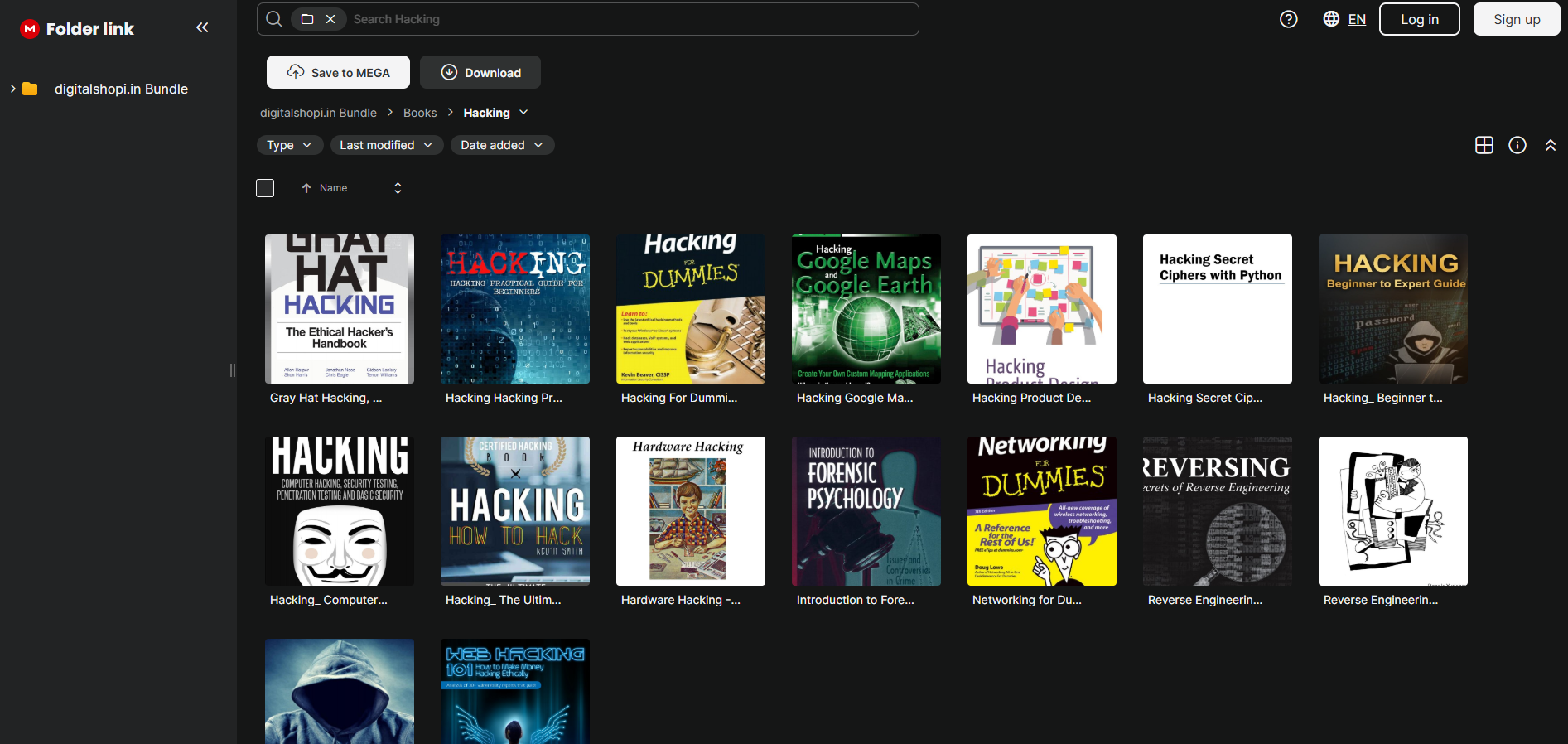
Task: Open Web Hacking 101 cover thumbnail
Action: click(515, 691)
